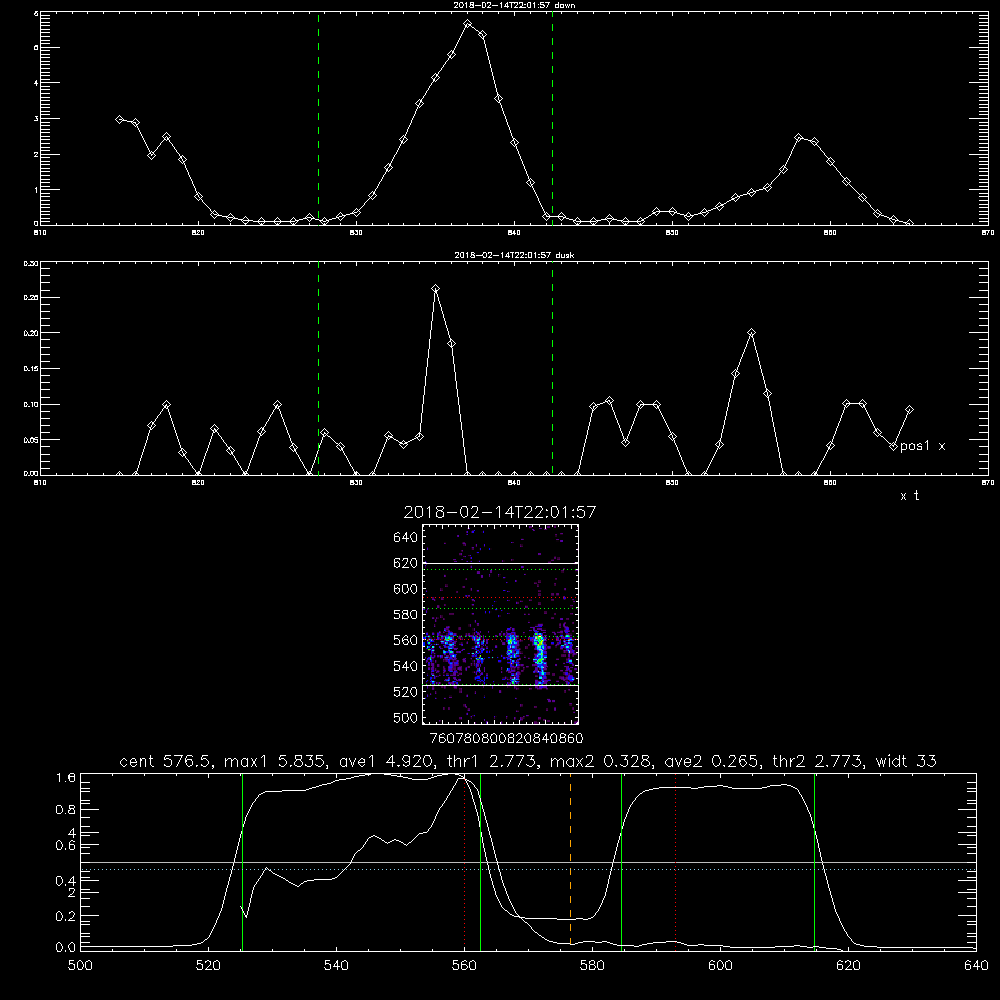Click the '580' label on bottom plot x-axis

click(x=592, y=966)
